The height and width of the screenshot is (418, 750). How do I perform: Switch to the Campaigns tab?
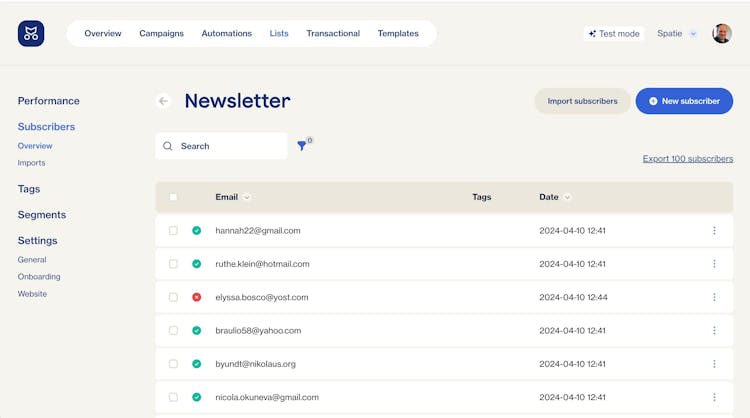[x=161, y=34]
